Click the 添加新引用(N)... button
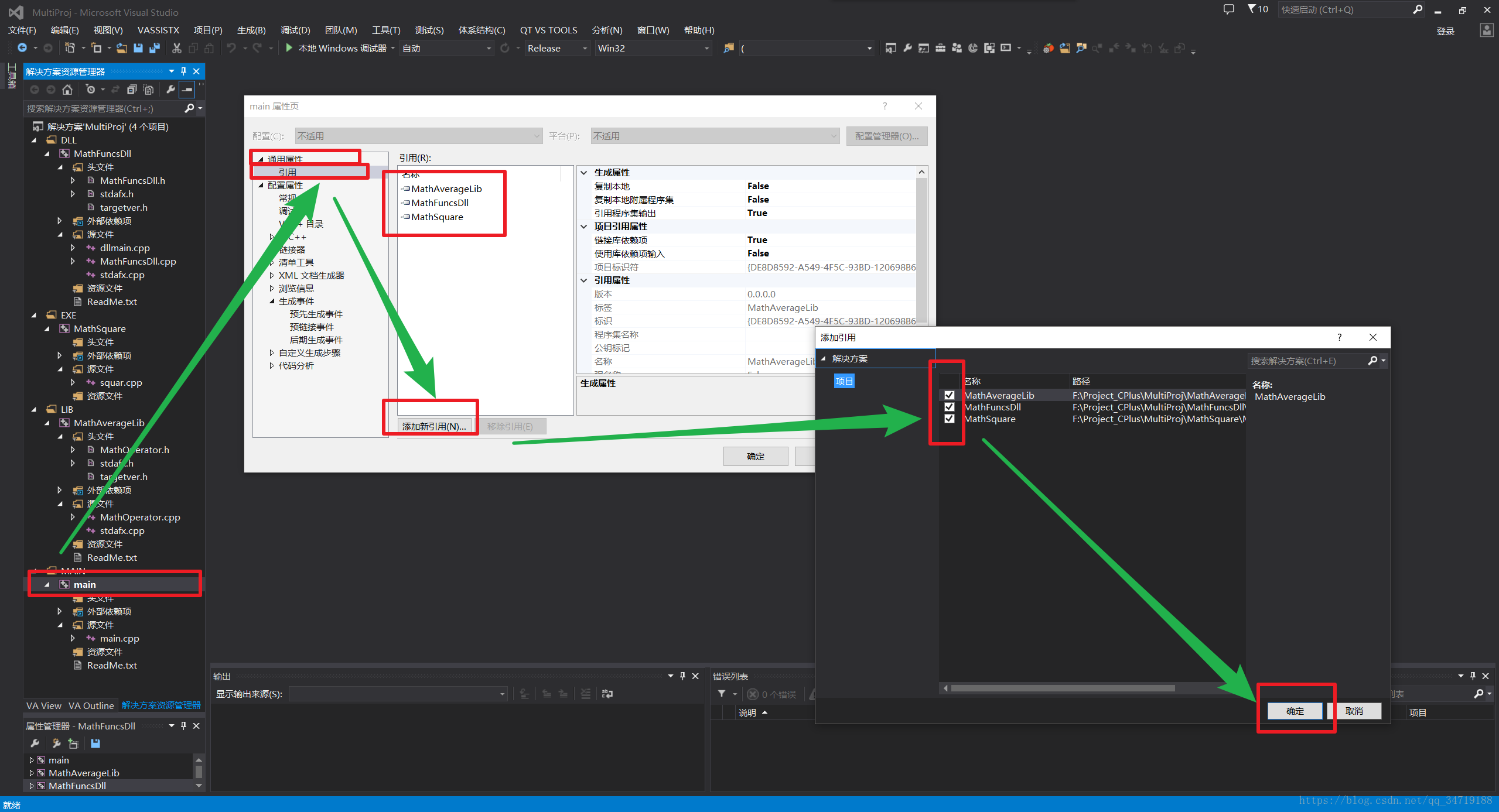This screenshot has height=812, width=1499. tap(434, 426)
